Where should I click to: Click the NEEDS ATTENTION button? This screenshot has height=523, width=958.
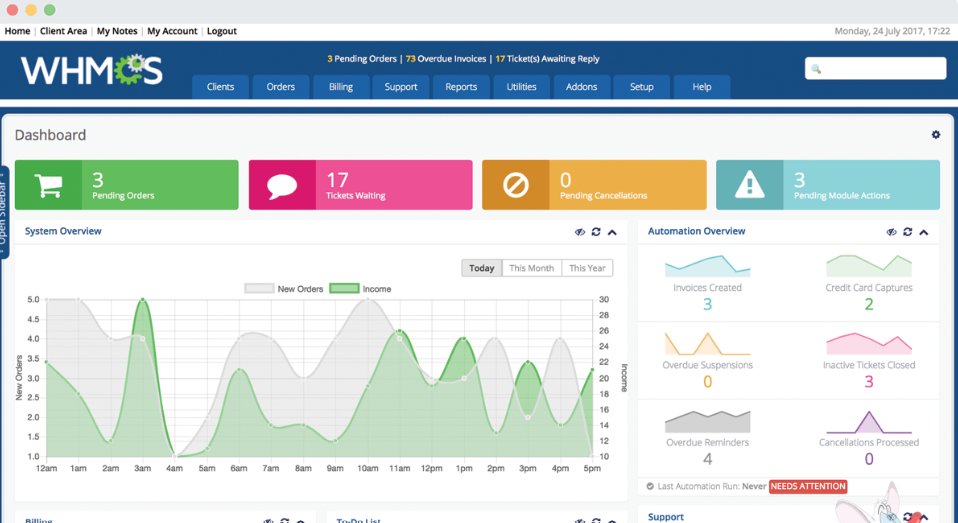(808, 486)
